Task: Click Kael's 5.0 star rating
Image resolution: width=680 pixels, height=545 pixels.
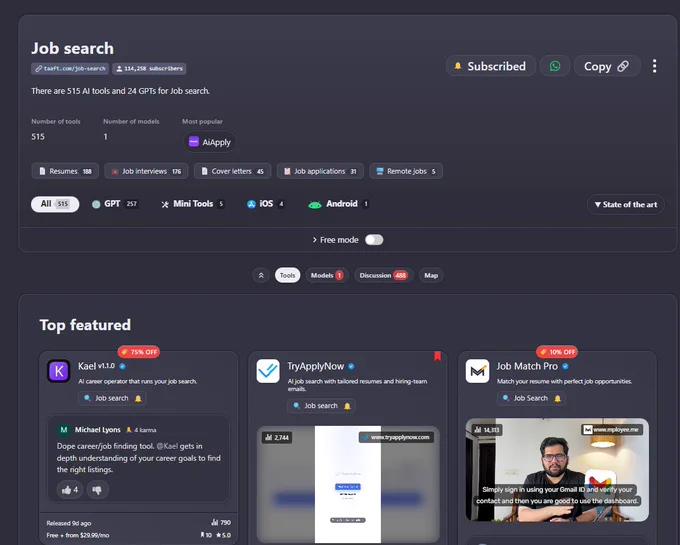Action: [223, 535]
